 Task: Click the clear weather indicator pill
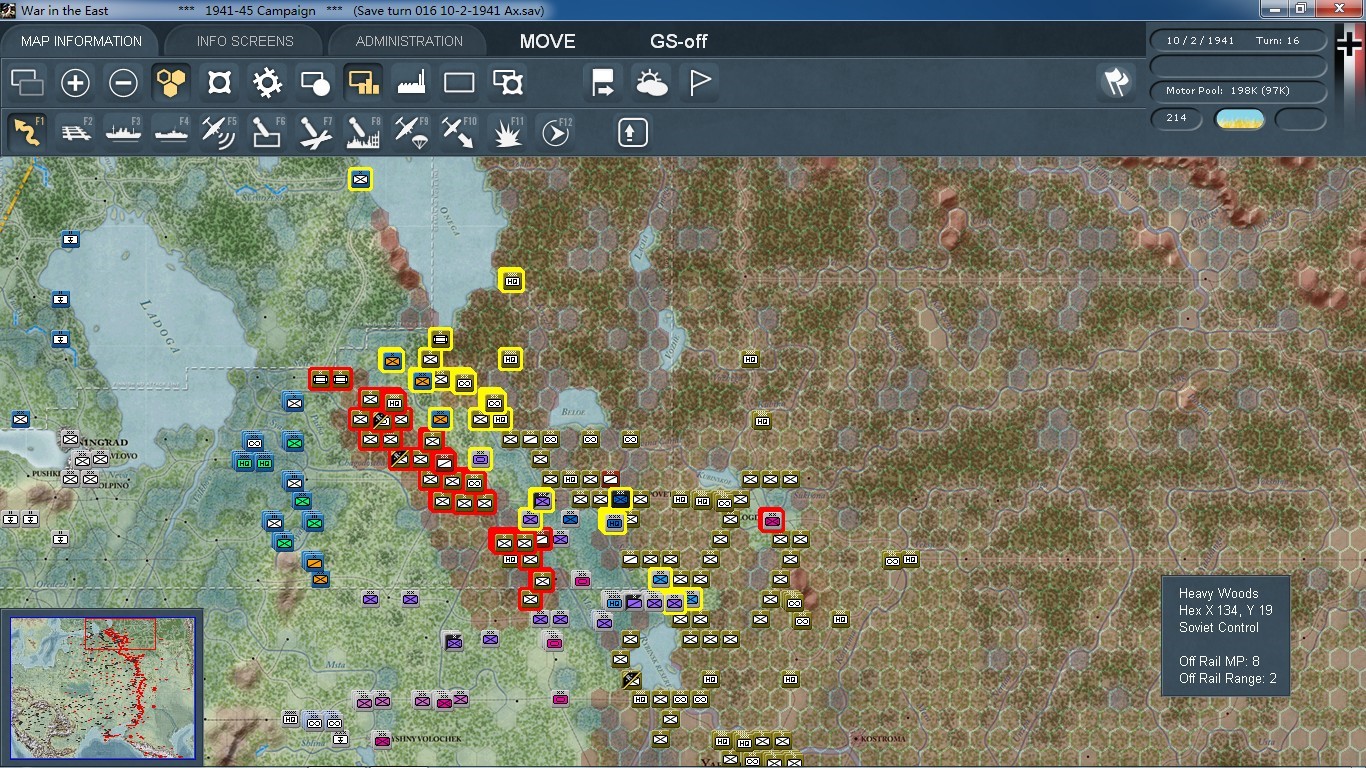point(1239,119)
